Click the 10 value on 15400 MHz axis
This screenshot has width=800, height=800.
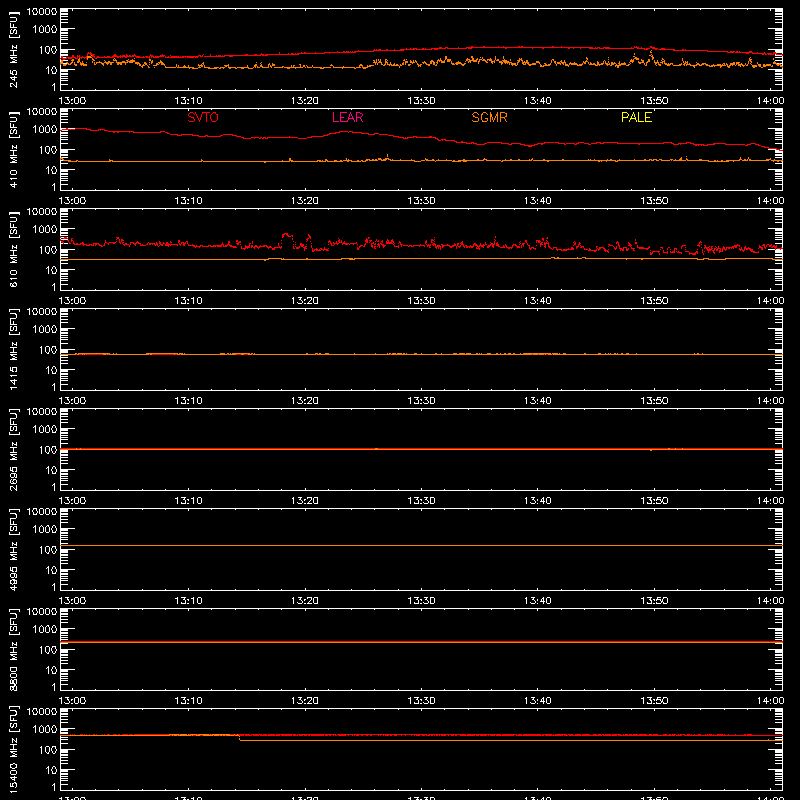[51, 770]
